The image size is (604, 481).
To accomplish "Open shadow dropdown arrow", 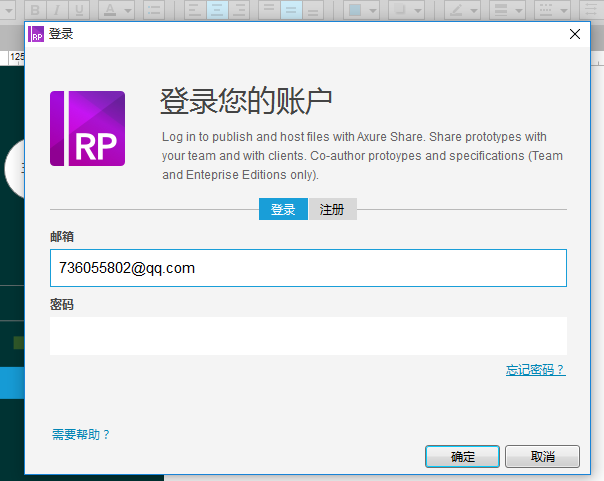I will pyautogui.click(x=418, y=10).
